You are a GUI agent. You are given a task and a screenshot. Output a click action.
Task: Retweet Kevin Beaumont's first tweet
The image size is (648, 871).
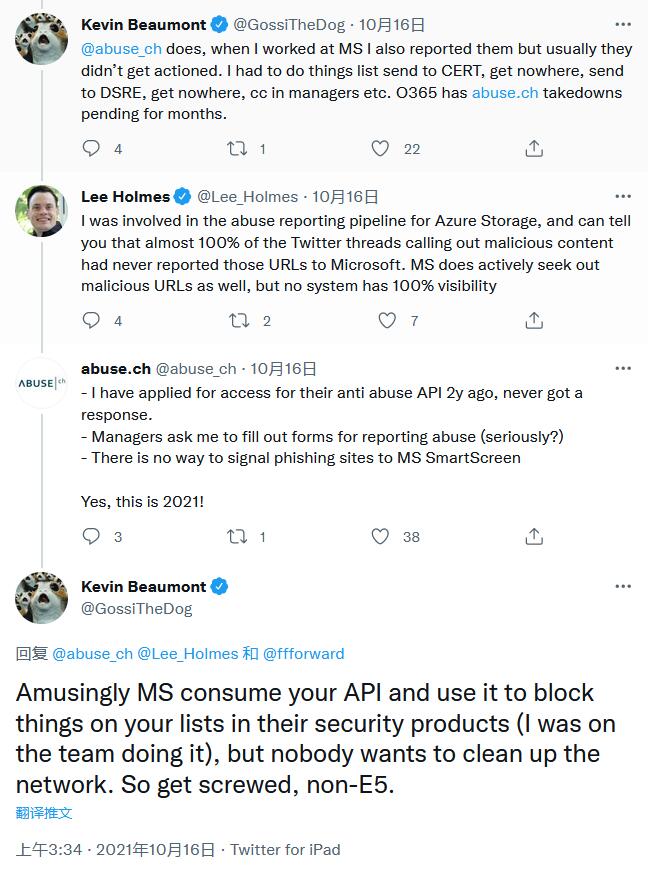tap(238, 148)
